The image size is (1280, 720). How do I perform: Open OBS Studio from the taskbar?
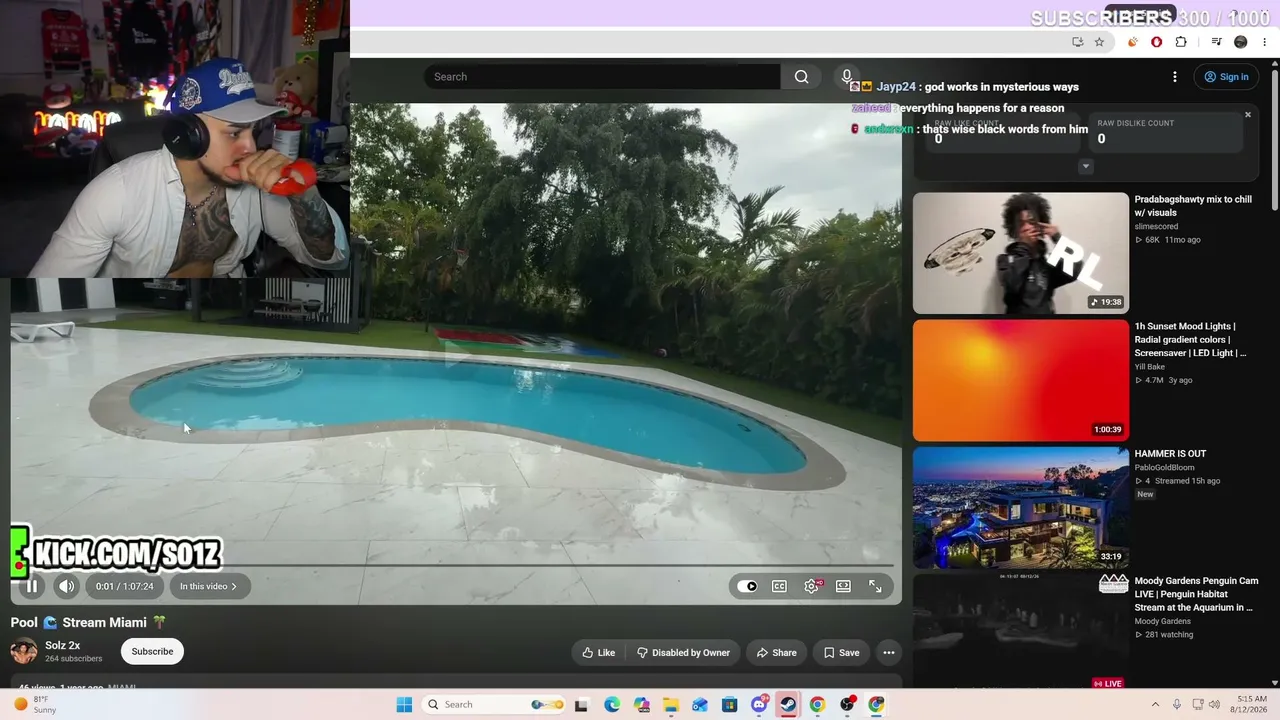[847, 705]
